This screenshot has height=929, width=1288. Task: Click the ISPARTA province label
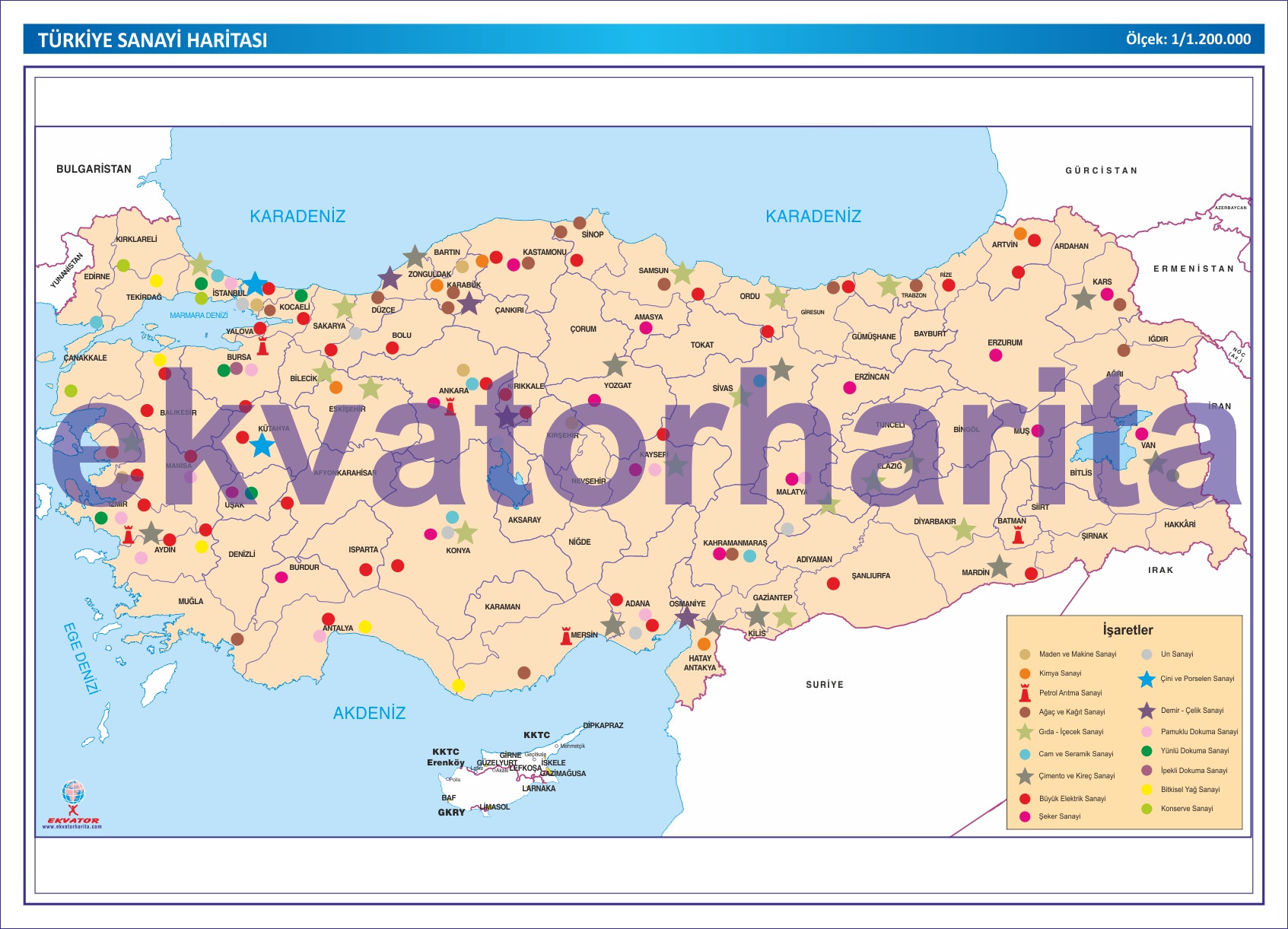click(364, 549)
